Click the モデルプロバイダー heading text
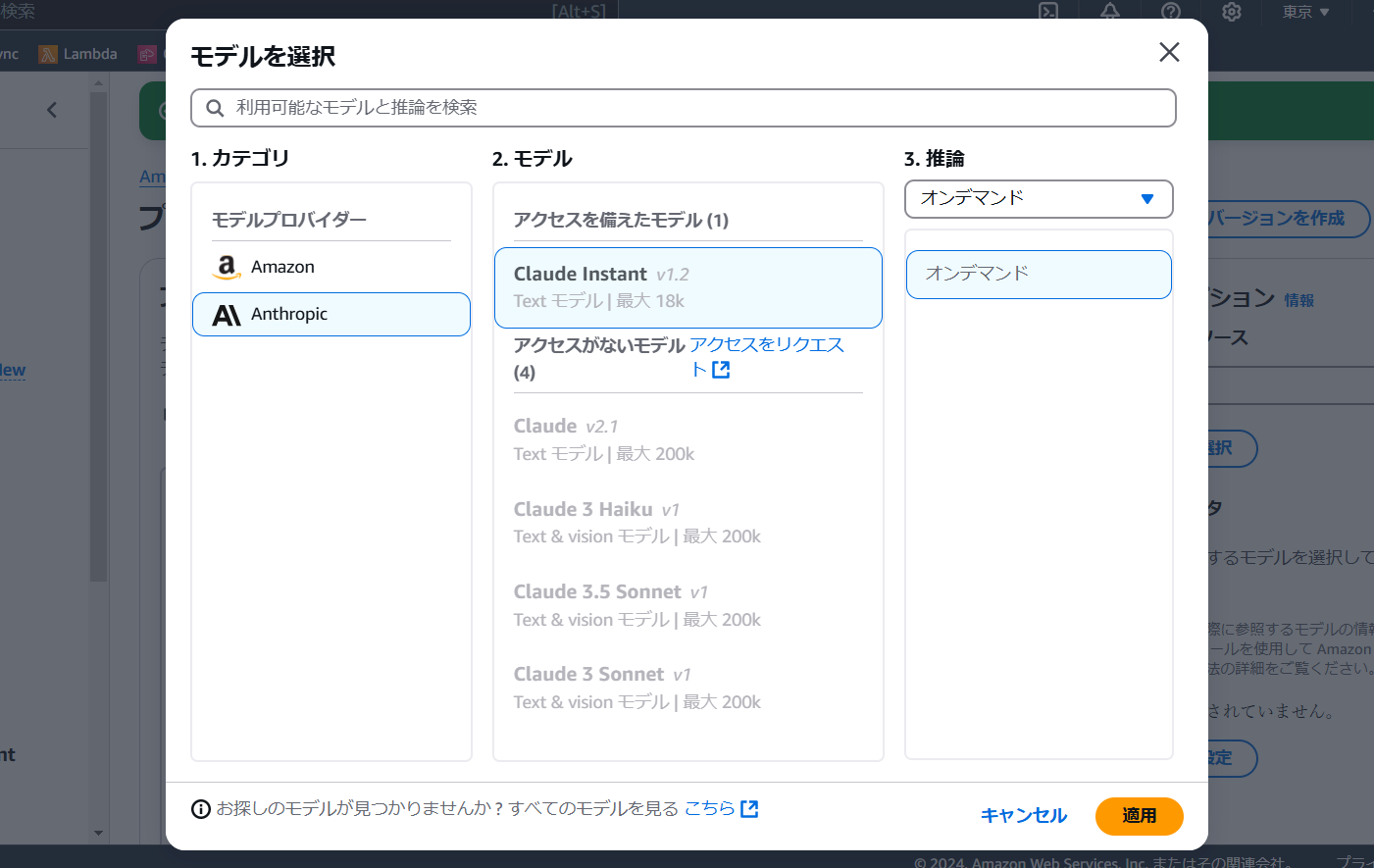 [289, 220]
